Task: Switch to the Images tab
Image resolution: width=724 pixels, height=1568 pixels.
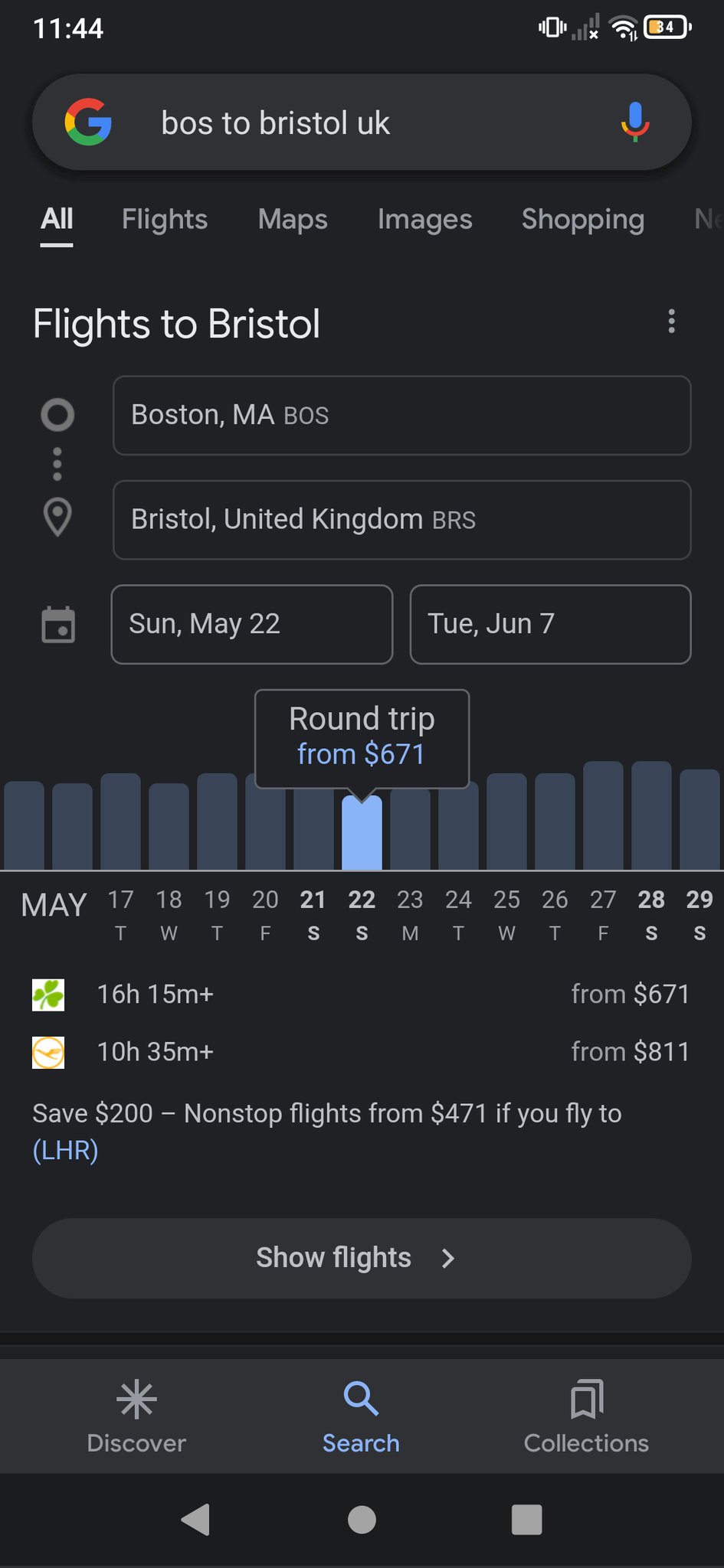Action: coord(424,220)
